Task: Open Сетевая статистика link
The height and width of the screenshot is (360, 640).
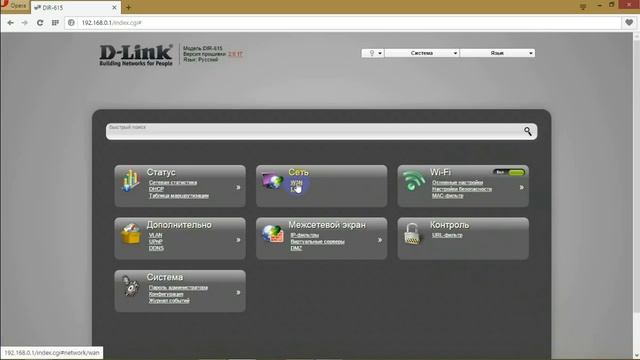Action: (173, 182)
